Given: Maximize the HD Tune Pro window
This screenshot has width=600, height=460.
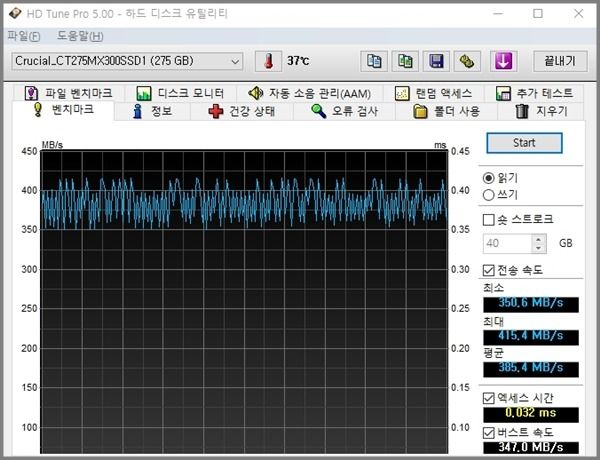Looking at the screenshot, I should (538, 14).
